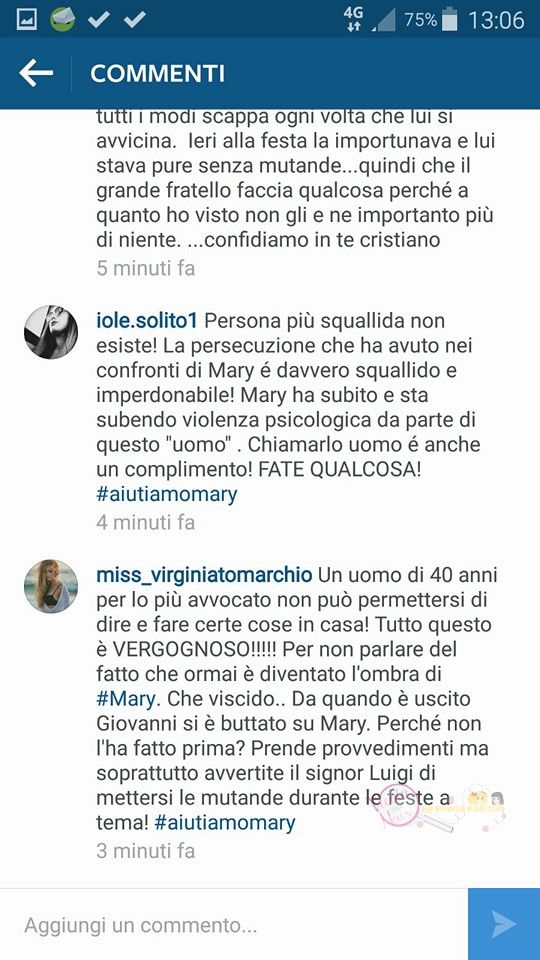The height and width of the screenshot is (960, 540).
Task: Tap the 4G network indicator
Action: pyautogui.click(x=353, y=20)
